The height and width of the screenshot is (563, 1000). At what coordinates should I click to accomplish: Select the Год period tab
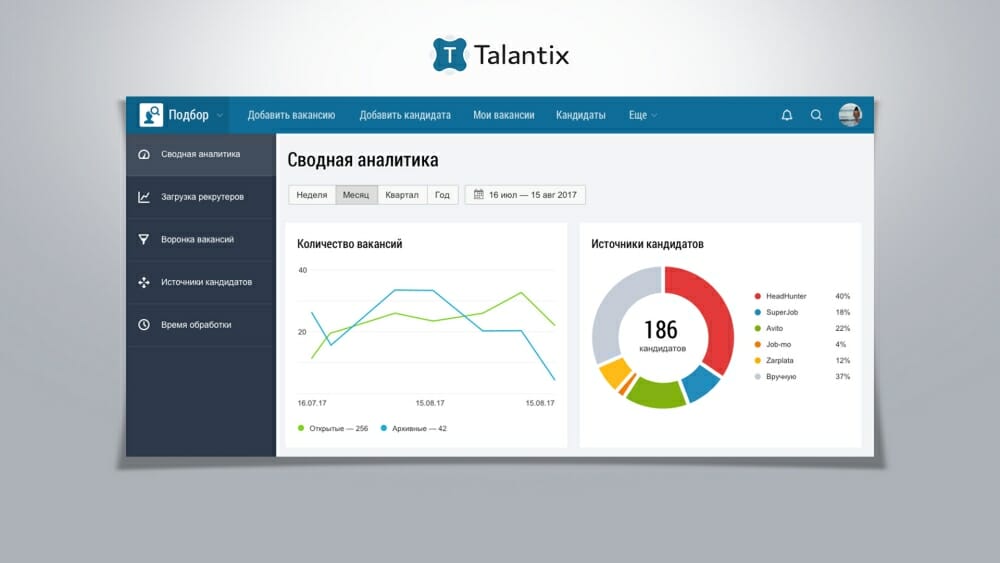442,194
